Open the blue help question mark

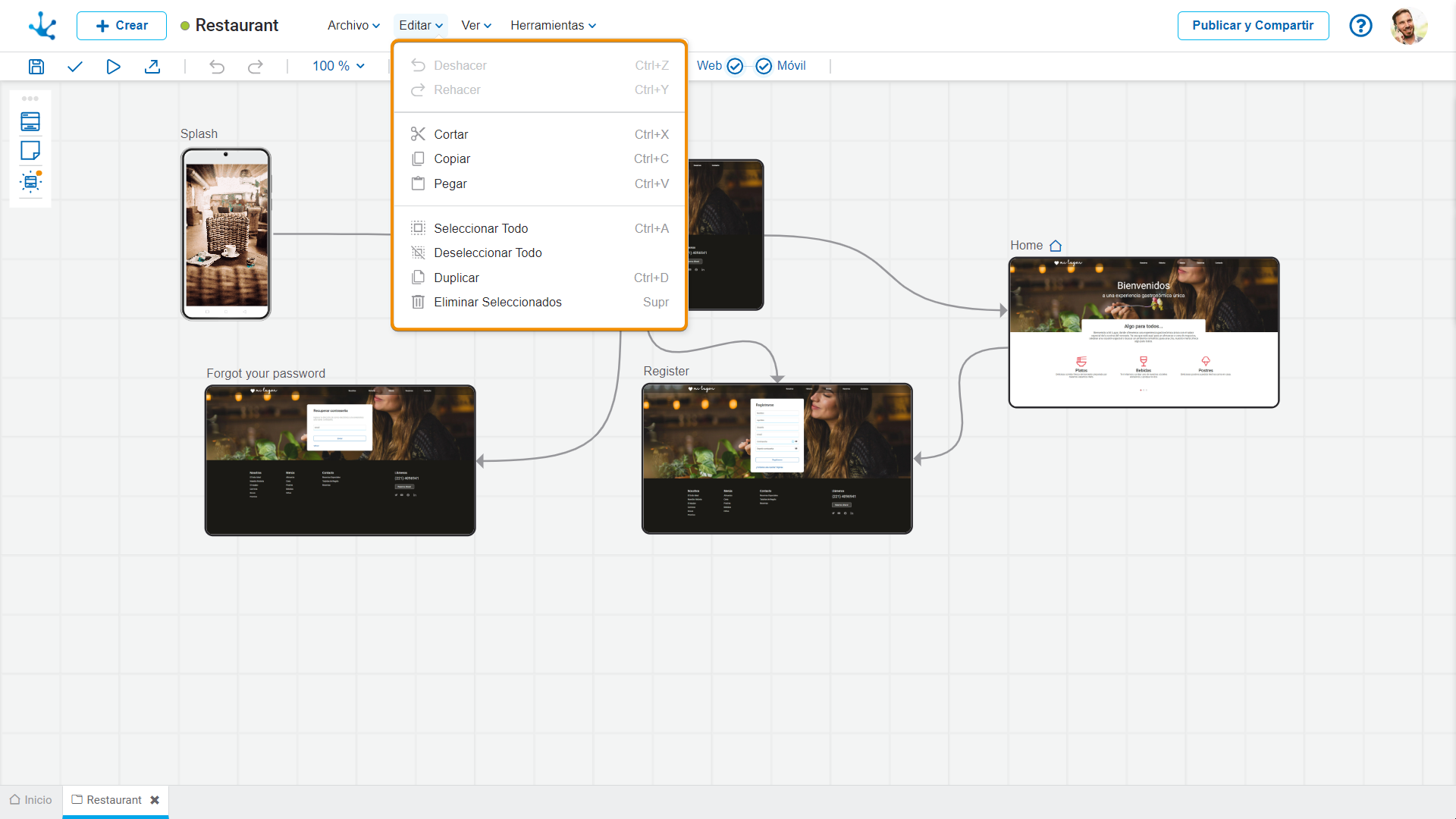coord(1360,26)
